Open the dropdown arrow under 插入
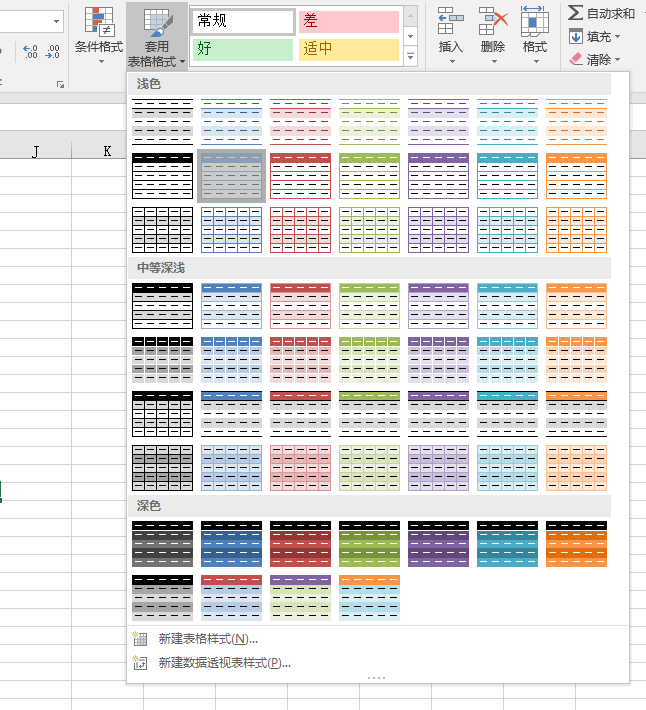The width and height of the screenshot is (646, 710). [451, 62]
